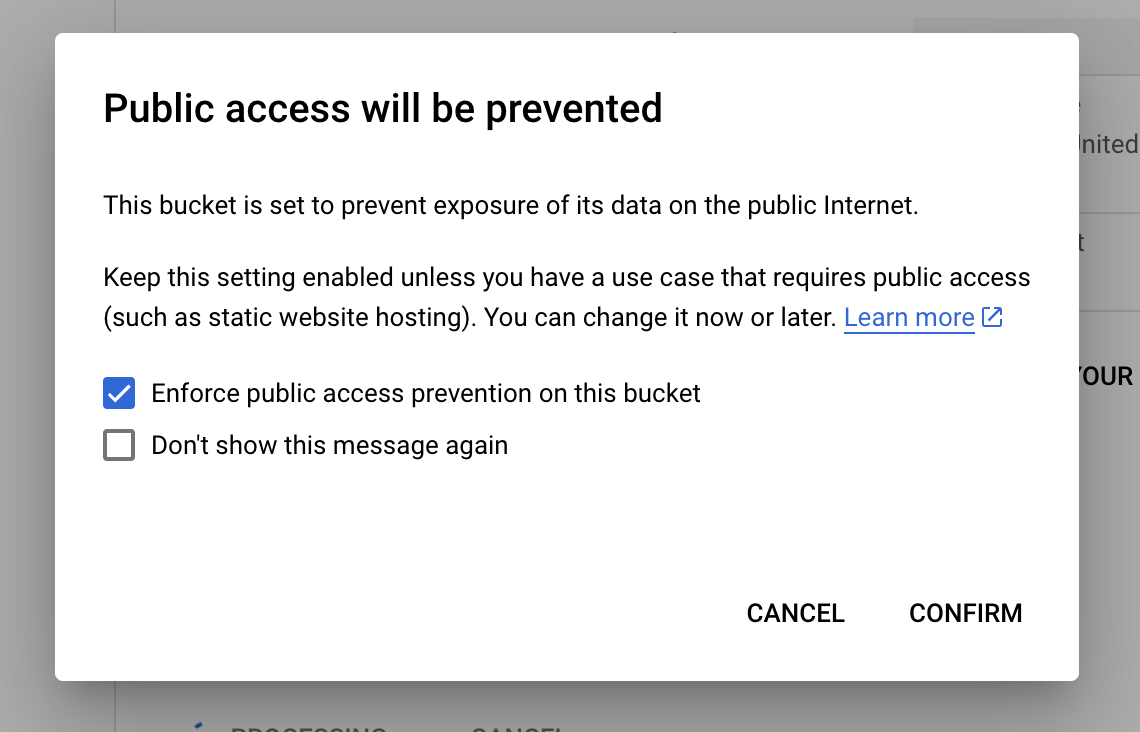
Task: Click the 'Public access will be prevented' heading
Action: click(x=382, y=108)
